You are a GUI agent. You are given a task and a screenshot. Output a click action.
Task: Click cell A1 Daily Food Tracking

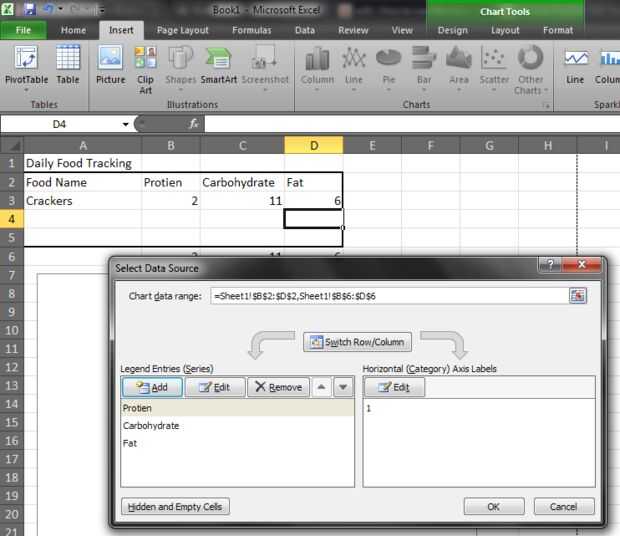click(x=83, y=163)
